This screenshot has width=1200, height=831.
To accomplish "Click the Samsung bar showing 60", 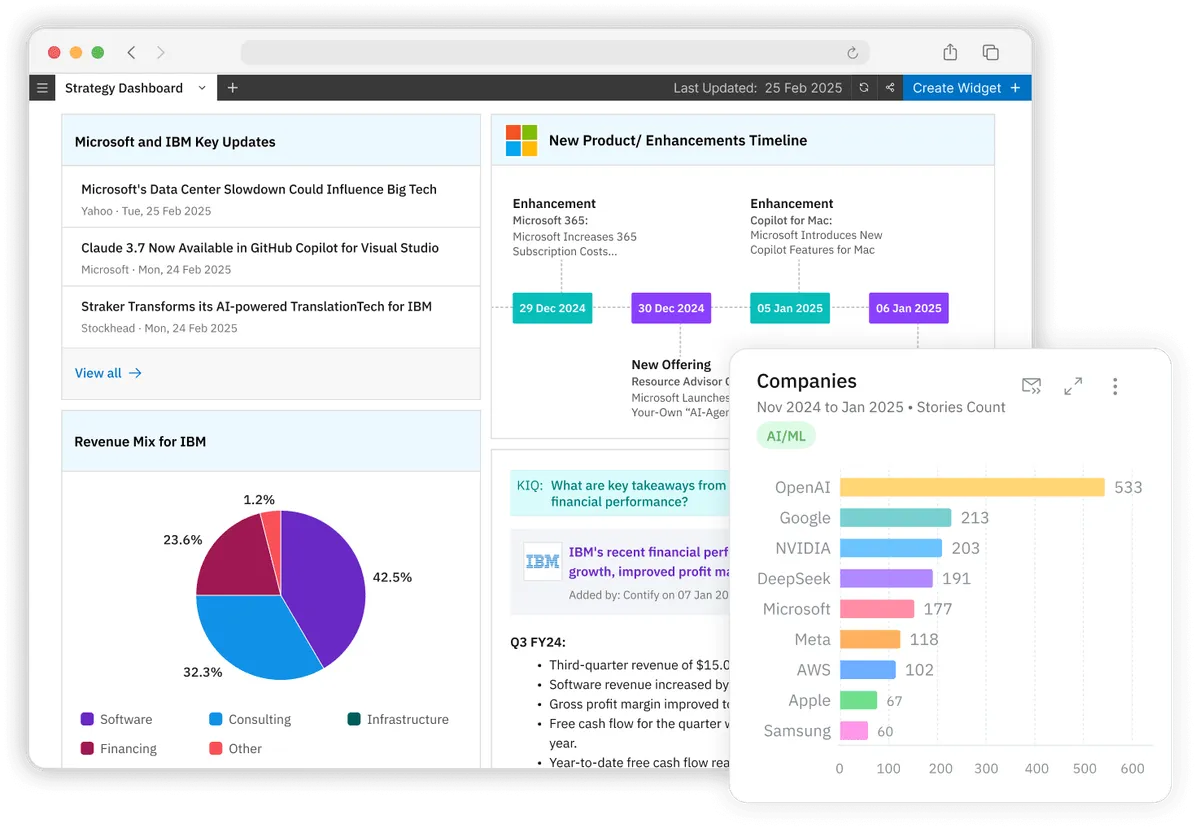I will pyautogui.click(x=854, y=731).
